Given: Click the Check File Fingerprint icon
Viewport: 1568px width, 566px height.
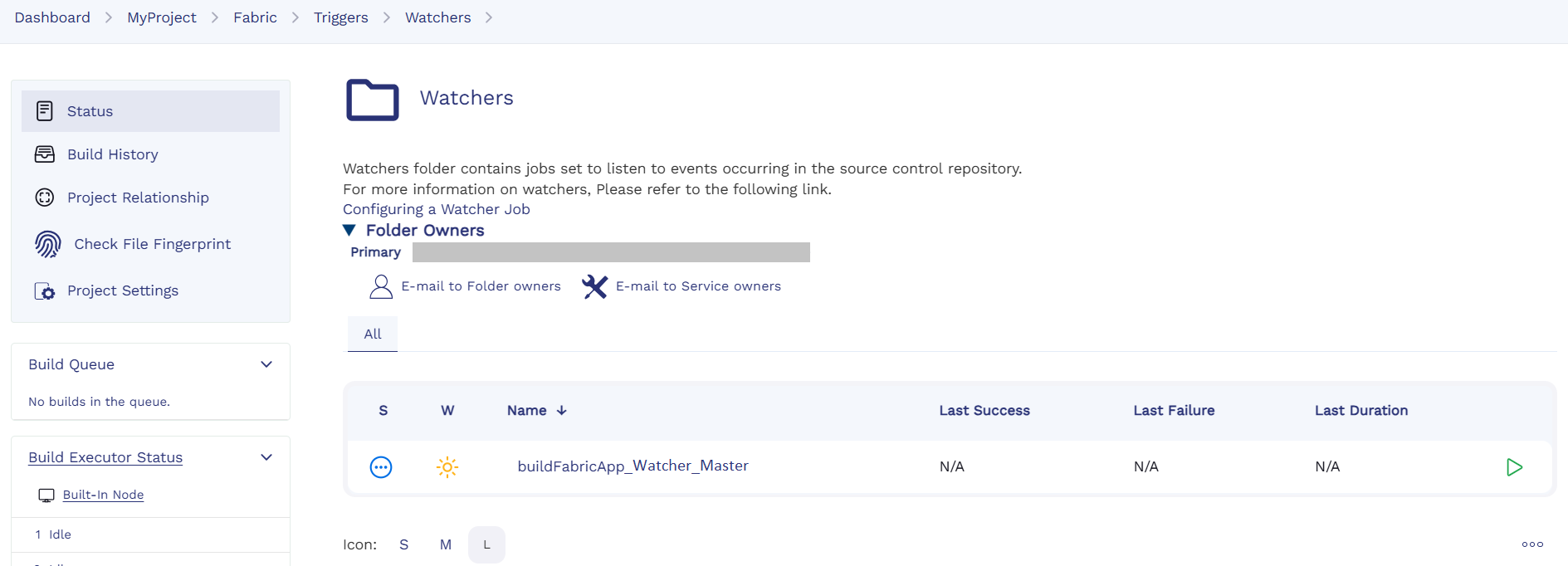Looking at the screenshot, I should (x=48, y=244).
